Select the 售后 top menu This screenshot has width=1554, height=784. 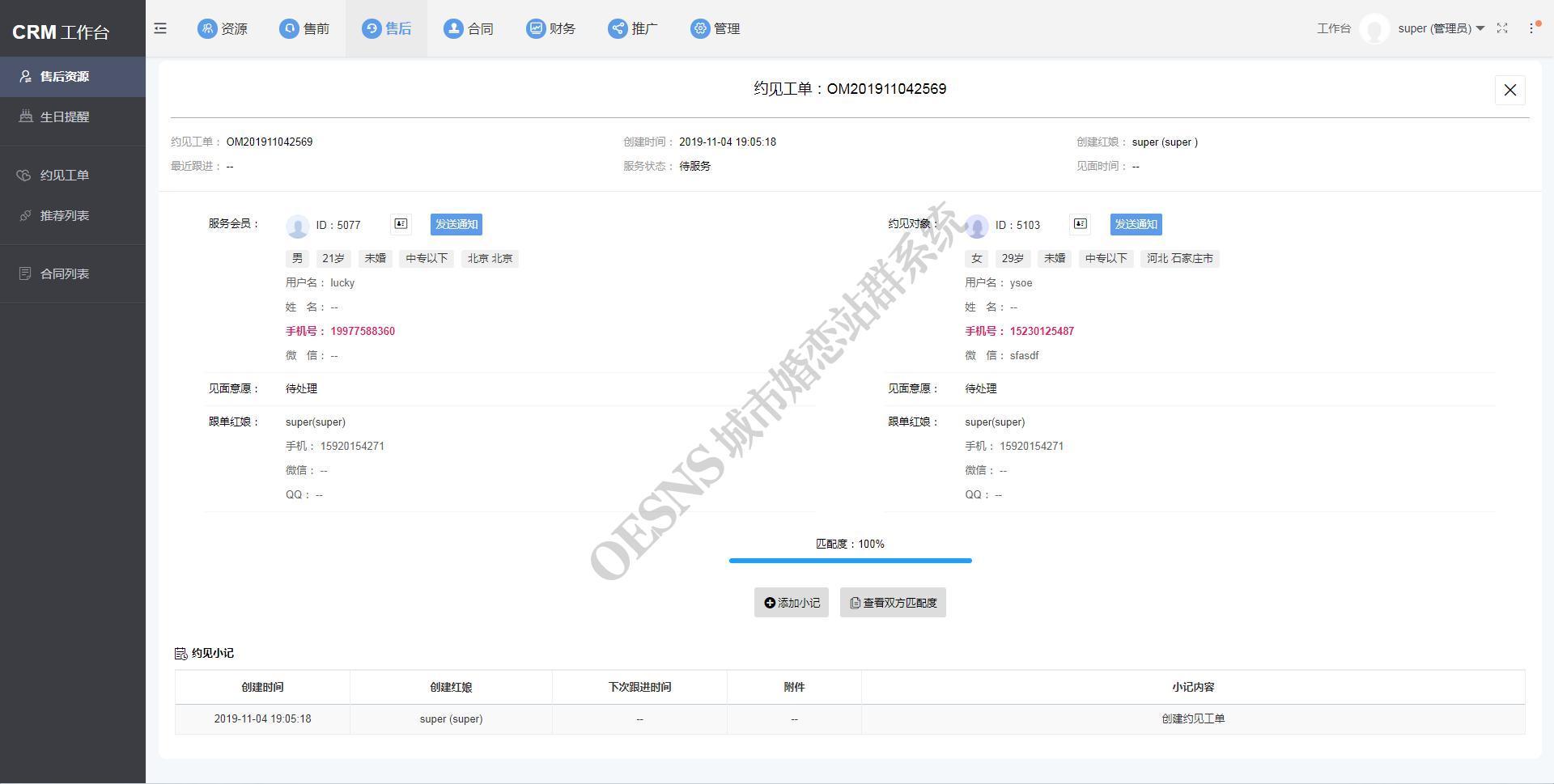(386, 28)
